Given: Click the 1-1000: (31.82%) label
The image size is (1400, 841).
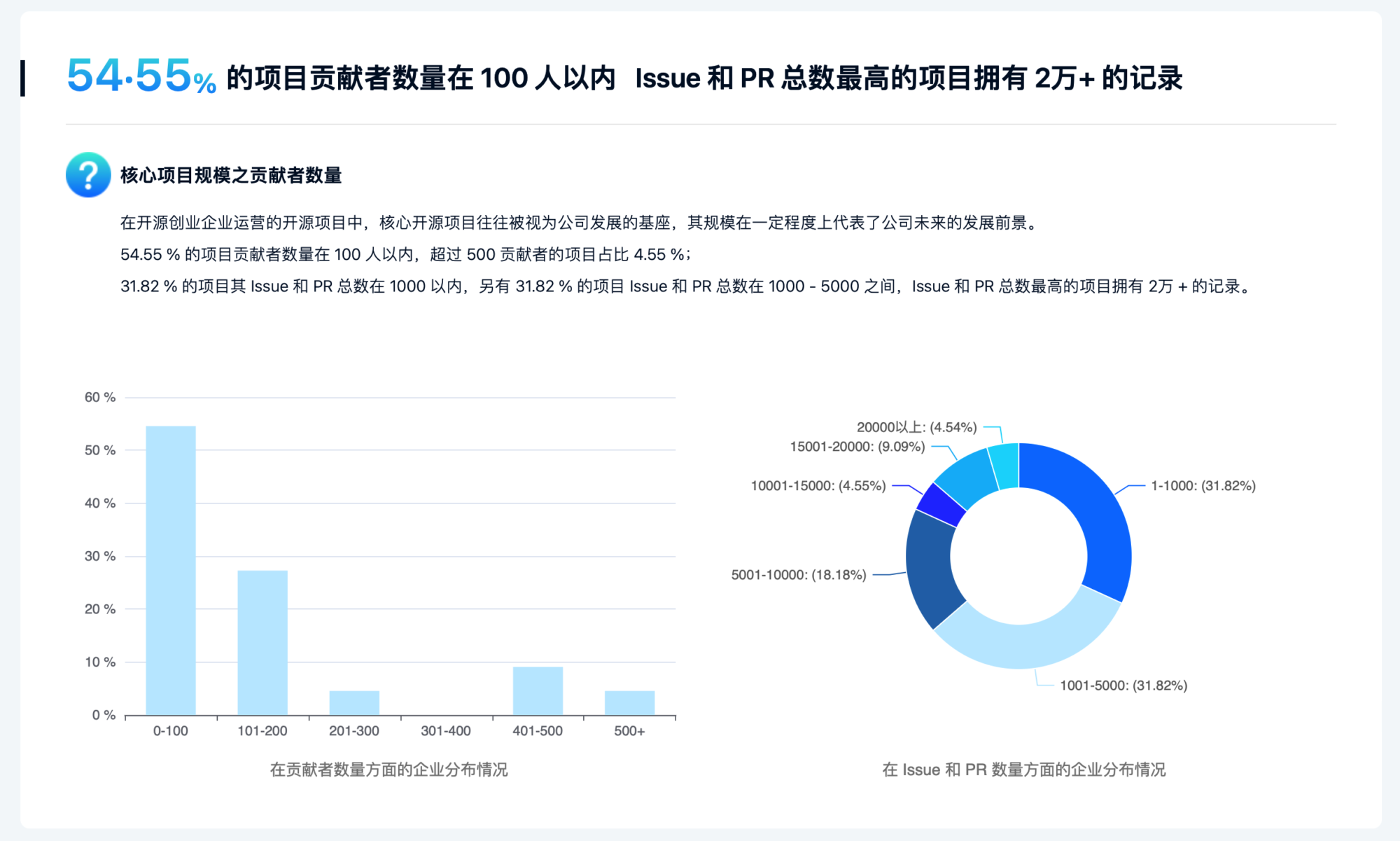Looking at the screenshot, I should (x=1203, y=485).
